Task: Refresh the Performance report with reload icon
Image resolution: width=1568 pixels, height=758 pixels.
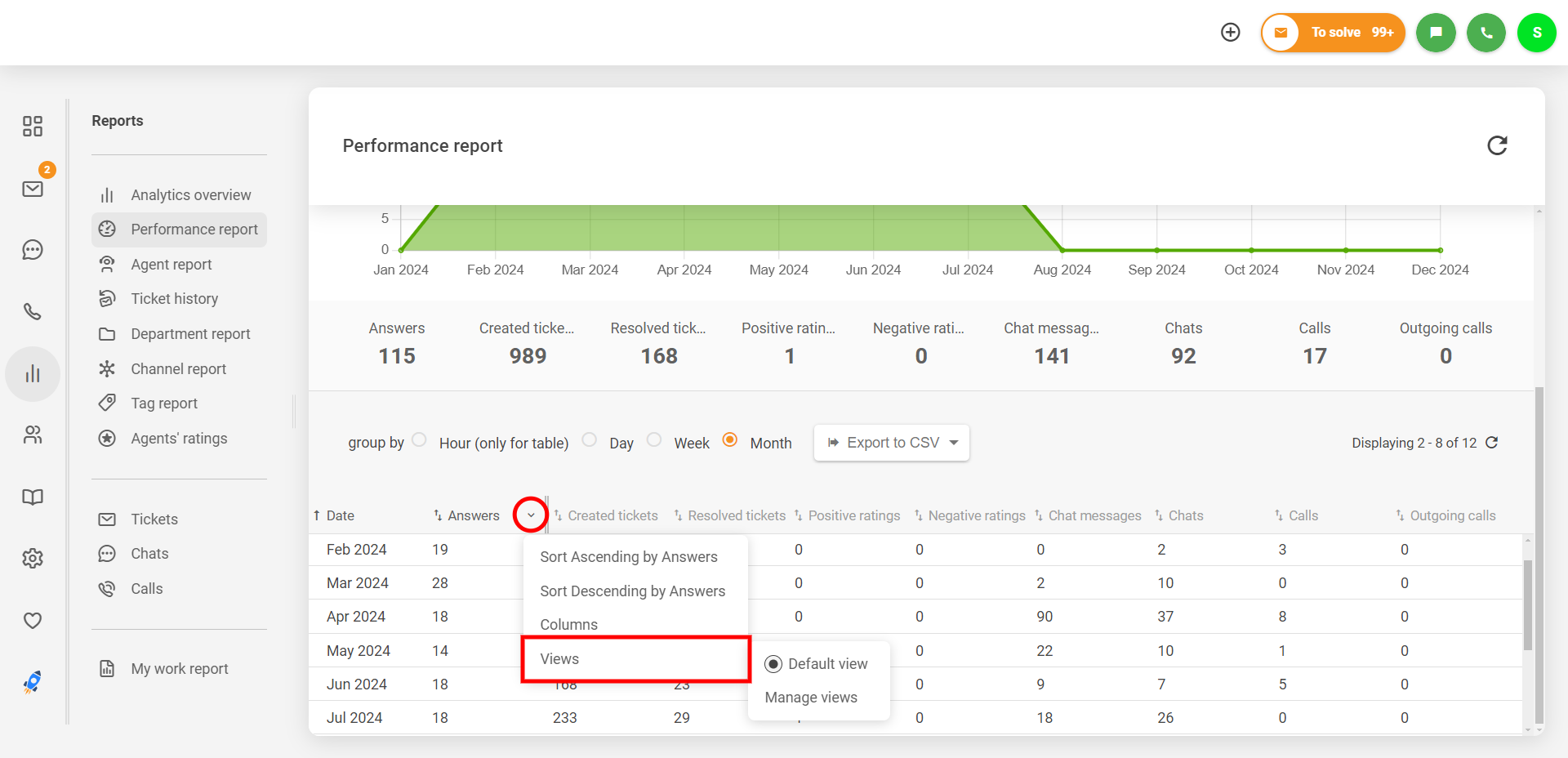Action: (x=1496, y=145)
